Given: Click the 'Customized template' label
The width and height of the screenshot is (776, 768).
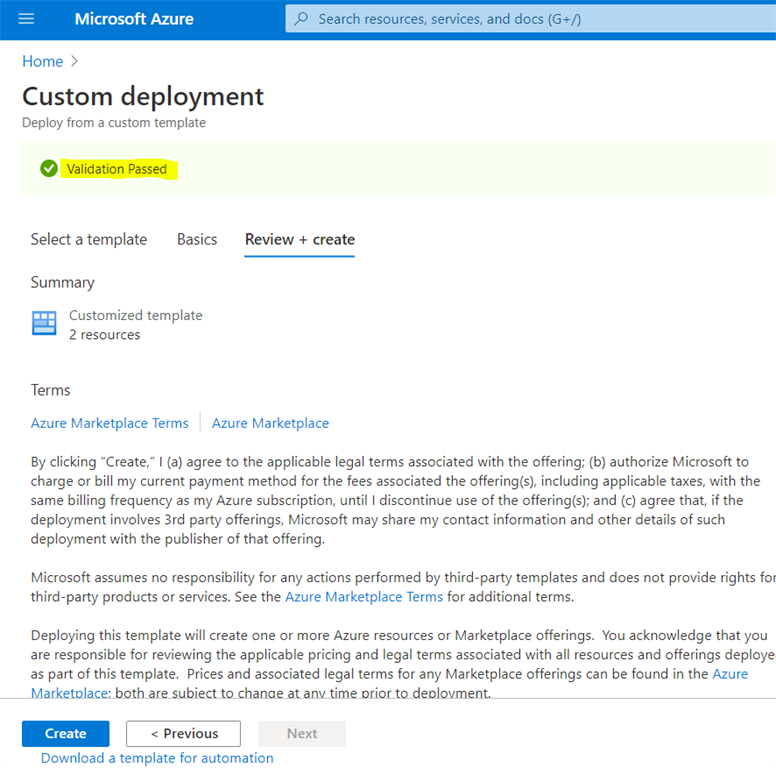Looking at the screenshot, I should (136, 315).
